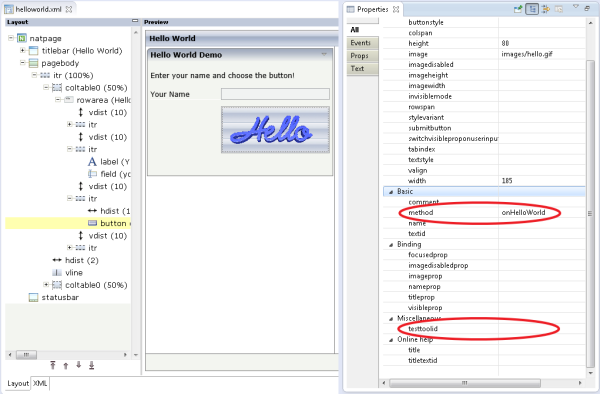Click the move-to-top arrow icon below layout tree
Viewport: 600px width, 394px height.
pos(53,365)
